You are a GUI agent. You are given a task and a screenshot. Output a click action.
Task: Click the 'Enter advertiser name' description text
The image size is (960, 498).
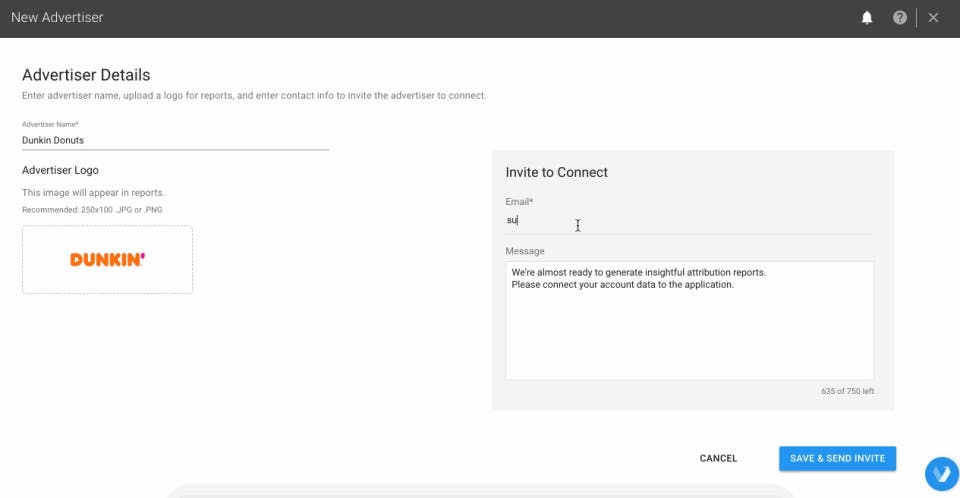click(254, 96)
